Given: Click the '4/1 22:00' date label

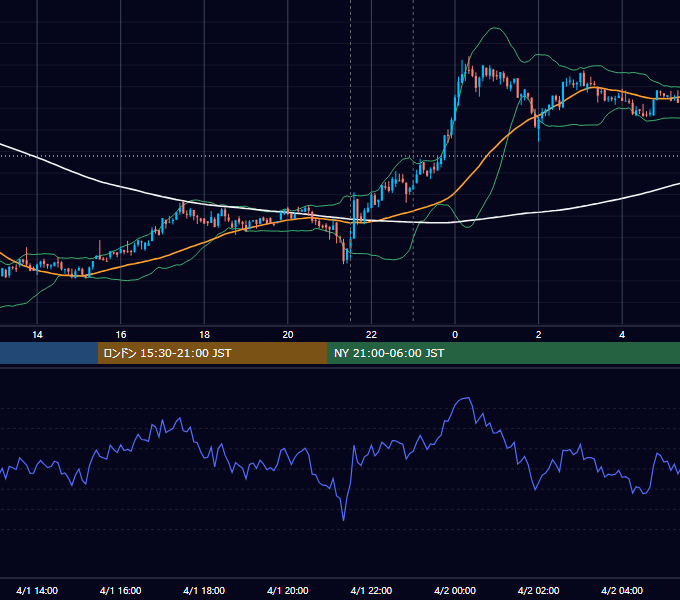Looking at the screenshot, I should [x=371, y=591].
